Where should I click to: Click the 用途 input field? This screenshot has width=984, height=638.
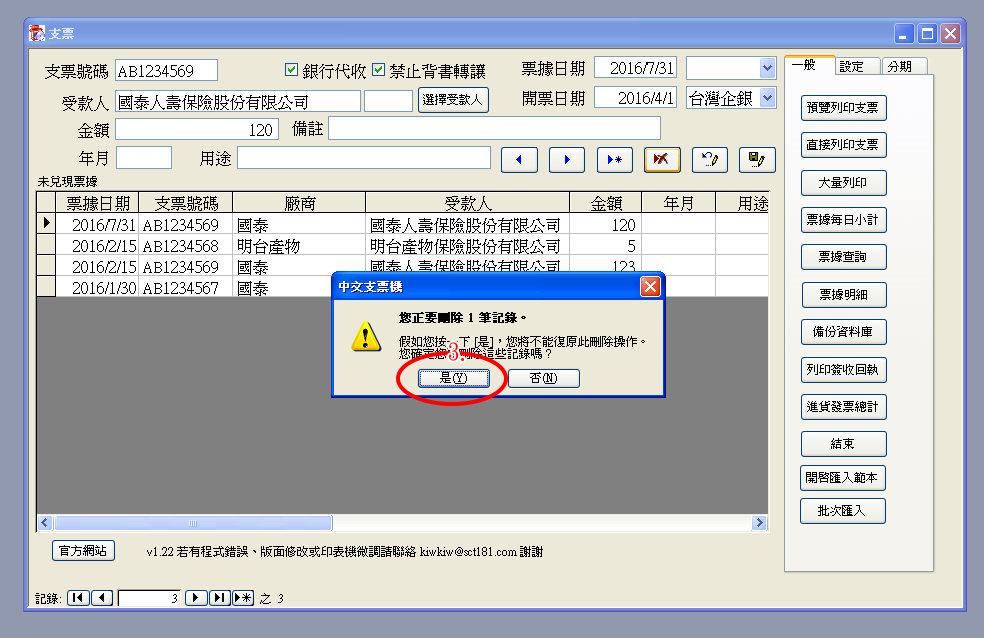tap(363, 157)
